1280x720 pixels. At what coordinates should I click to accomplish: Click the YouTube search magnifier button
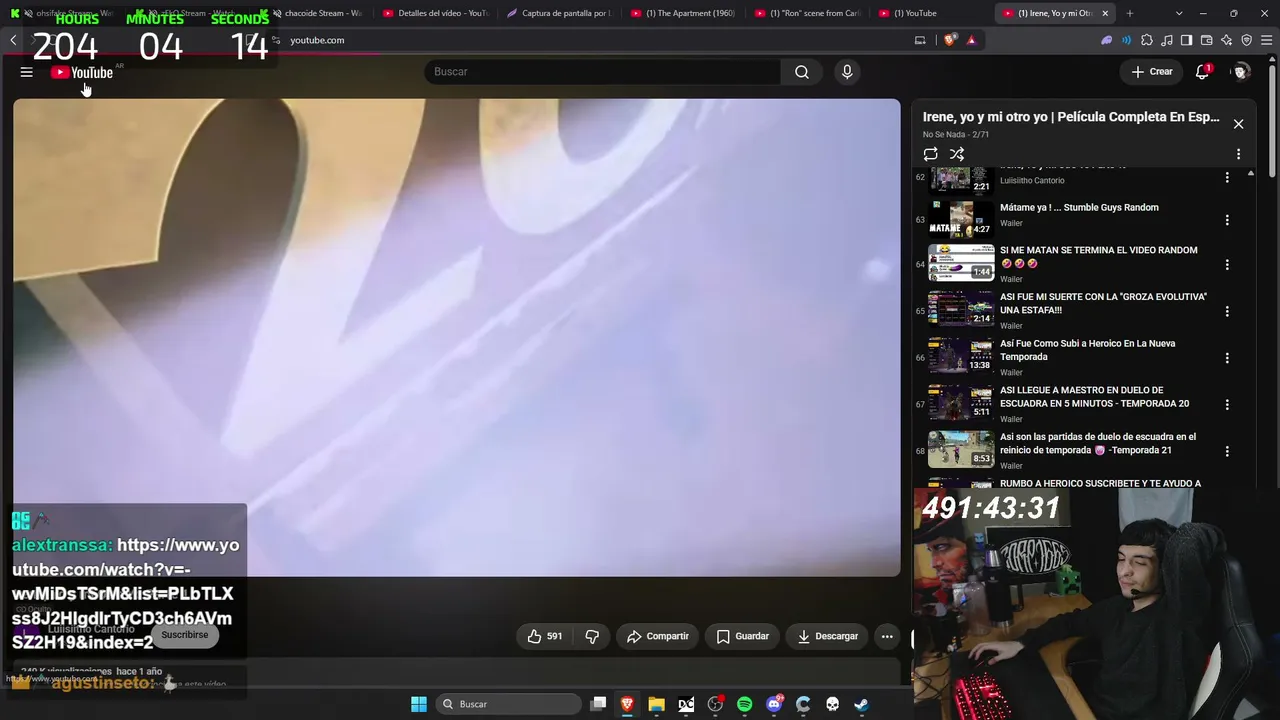802,72
